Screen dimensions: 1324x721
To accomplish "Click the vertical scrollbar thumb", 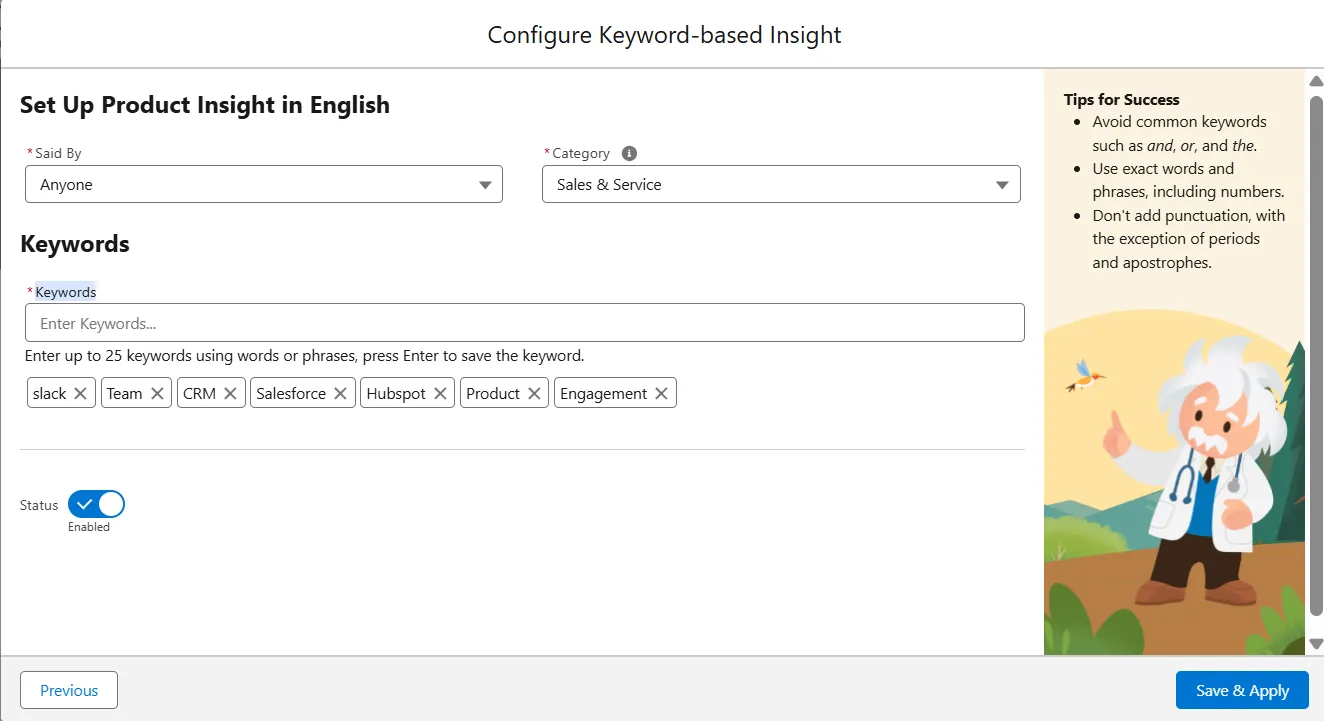I will (x=1316, y=350).
